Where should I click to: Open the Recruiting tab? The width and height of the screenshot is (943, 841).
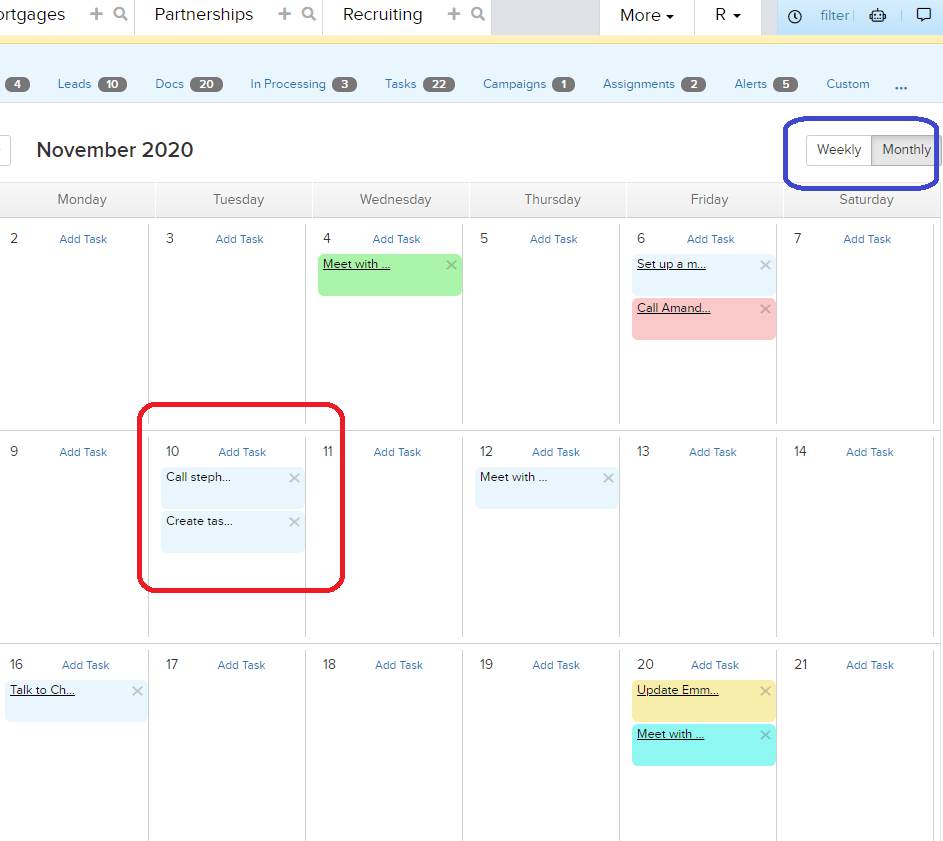point(382,14)
